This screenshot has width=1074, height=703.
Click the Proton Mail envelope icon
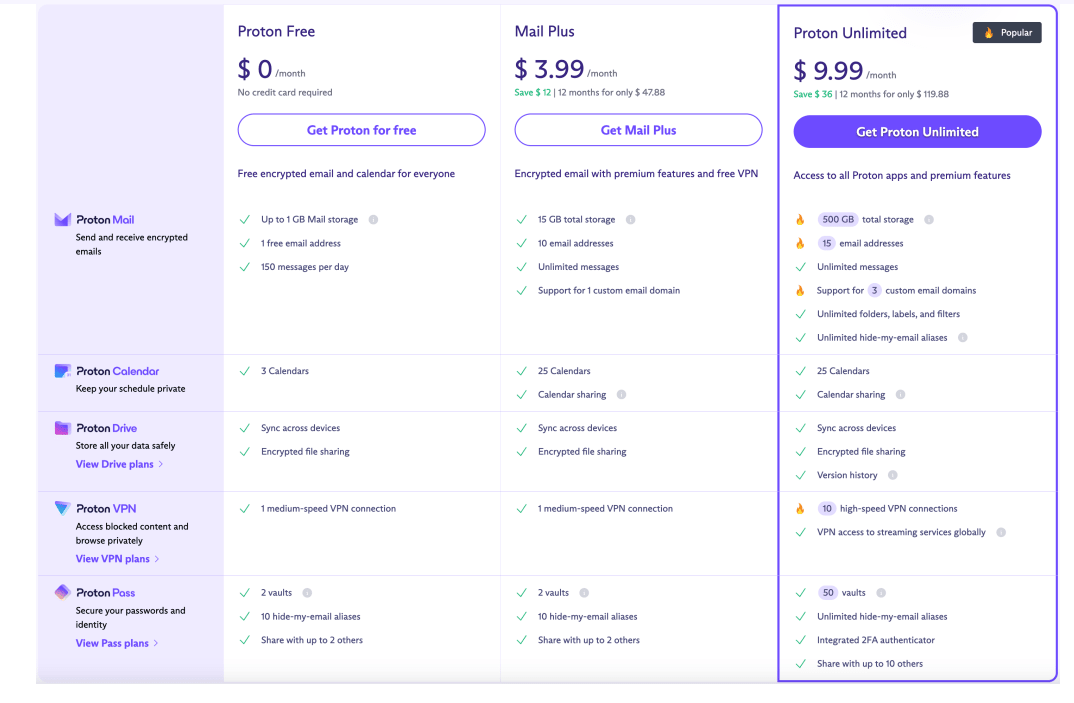pyautogui.click(x=62, y=220)
